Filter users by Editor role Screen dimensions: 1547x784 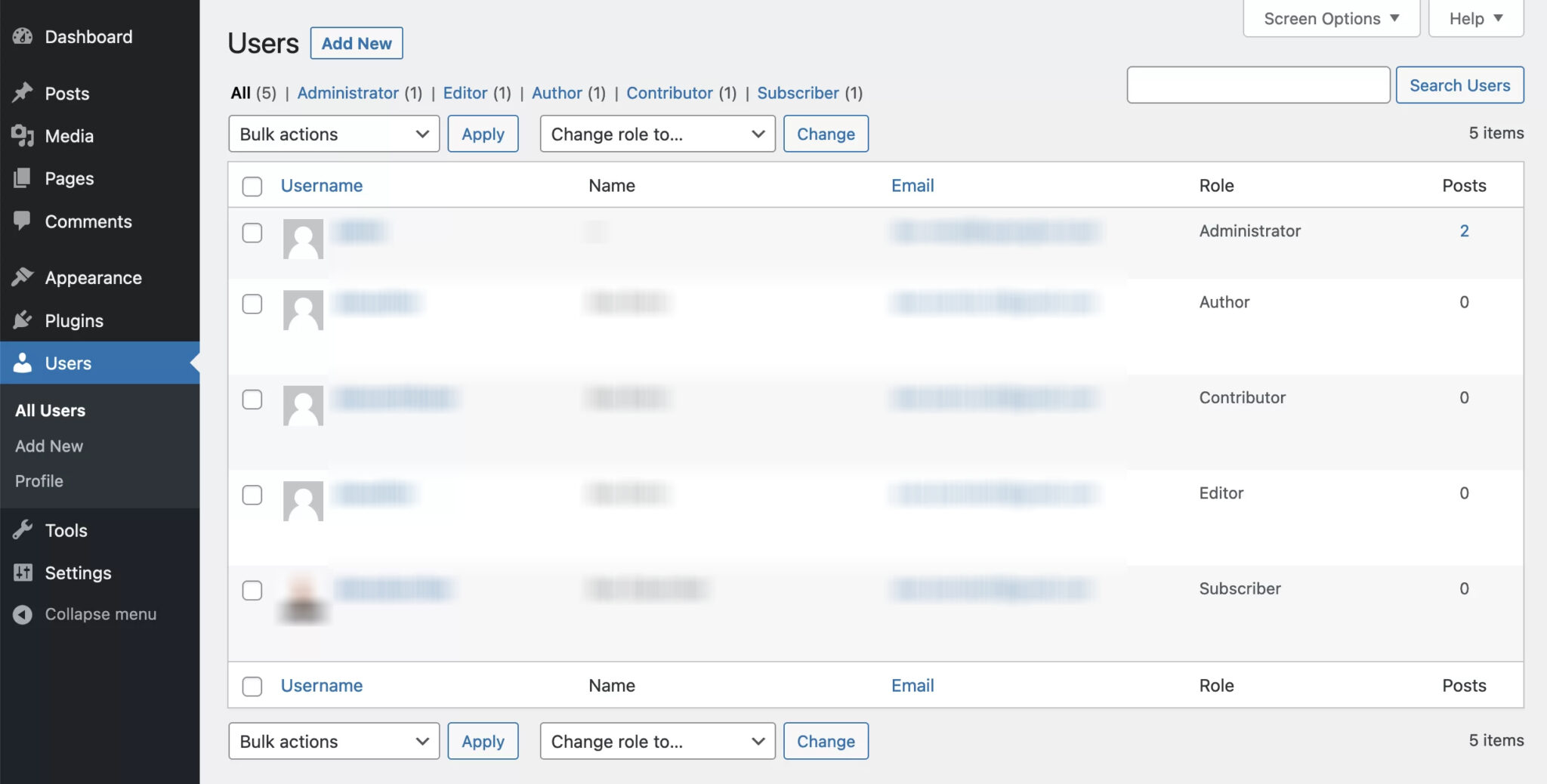[x=465, y=93]
